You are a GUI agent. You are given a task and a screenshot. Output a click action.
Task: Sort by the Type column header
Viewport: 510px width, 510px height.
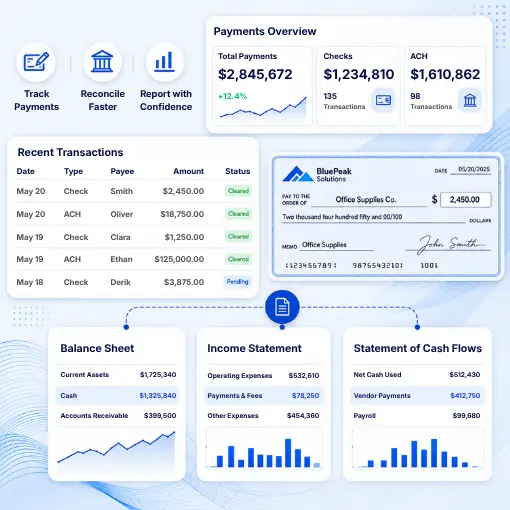pyautogui.click(x=73, y=171)
